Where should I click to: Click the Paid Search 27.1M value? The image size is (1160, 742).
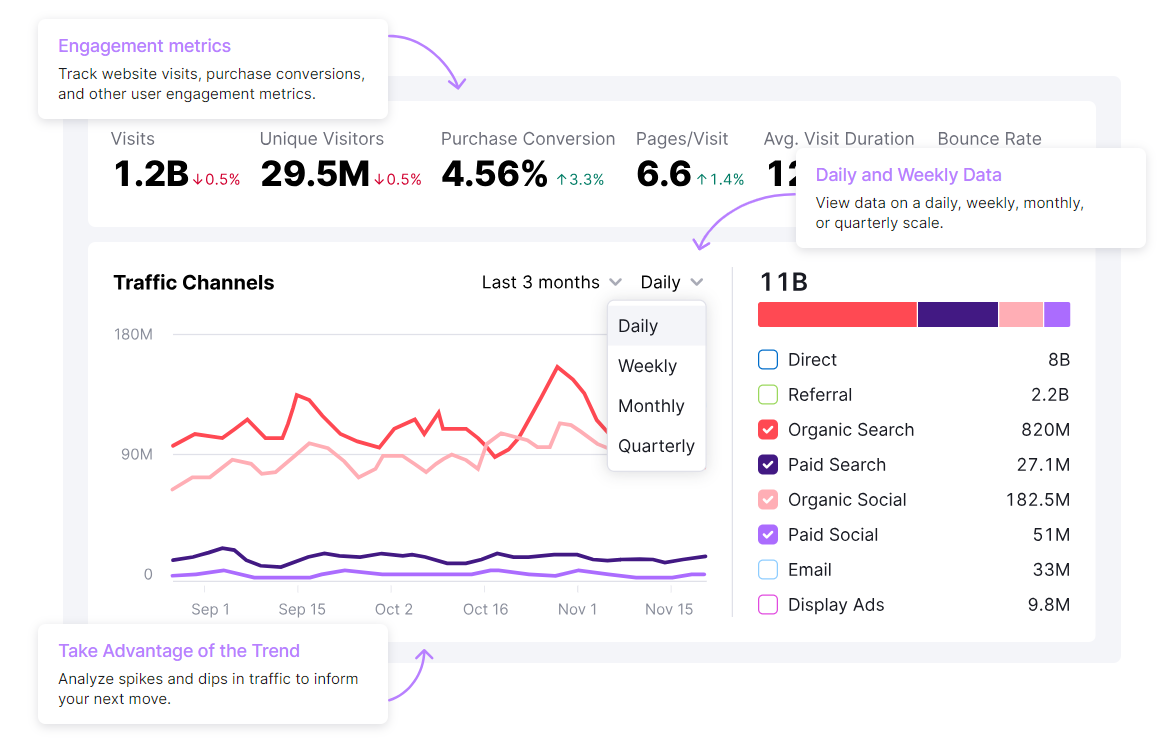1043,465
